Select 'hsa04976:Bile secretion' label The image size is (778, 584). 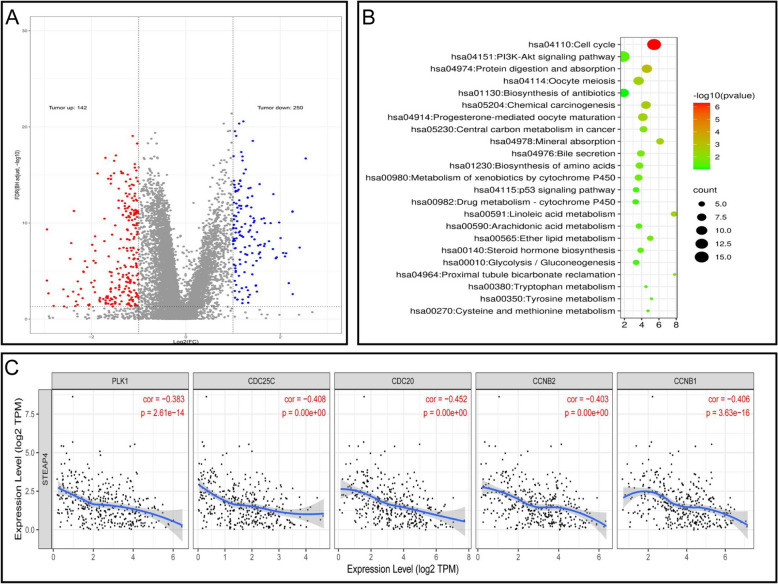(564, 153)
